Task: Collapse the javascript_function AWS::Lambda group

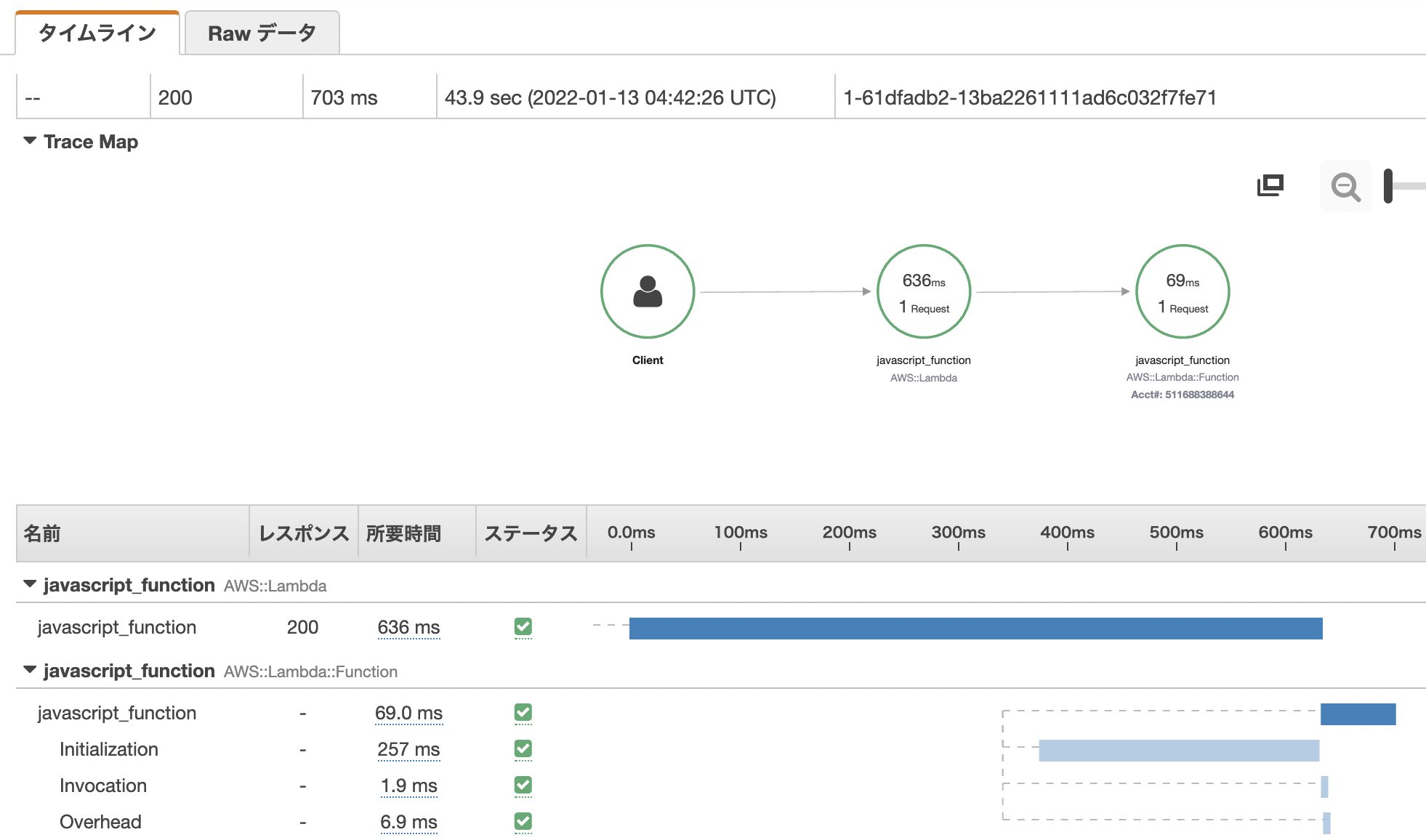Action: pos(30,584)
